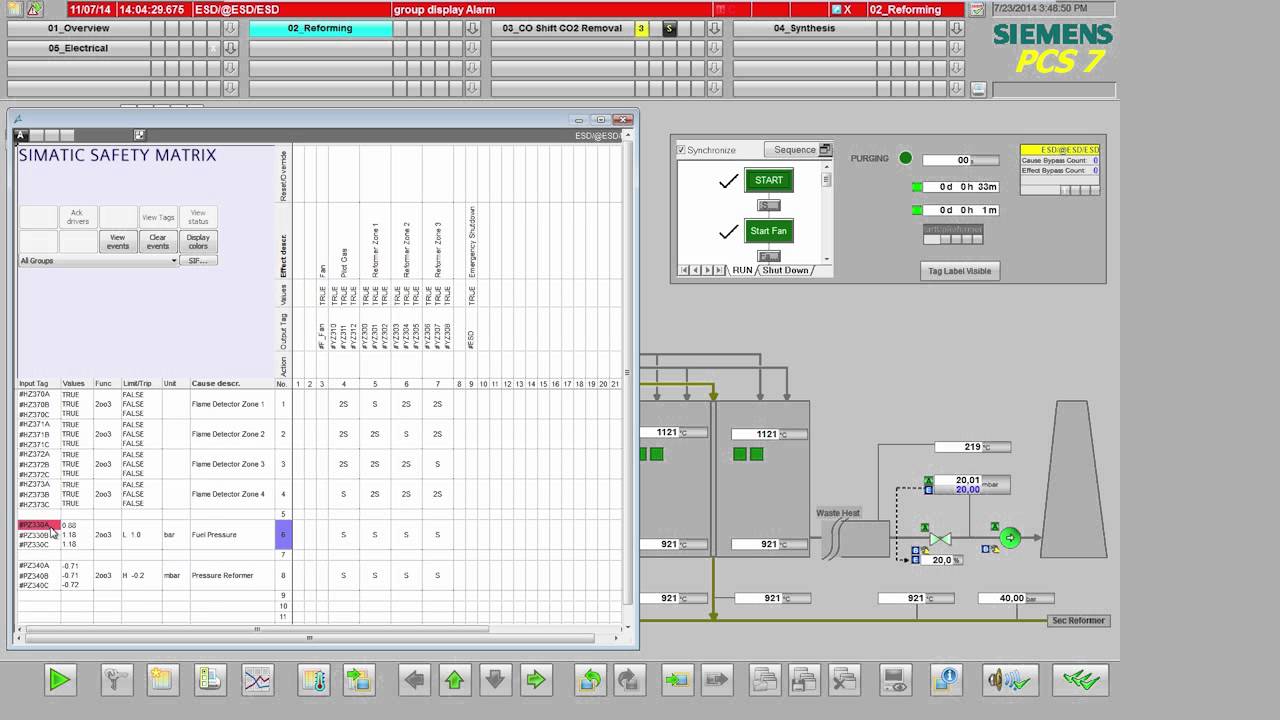The image size is (1280, 720).
Task: Click the Sequence button's window icon
Action: pyautogui.click(x=825, y=150)
